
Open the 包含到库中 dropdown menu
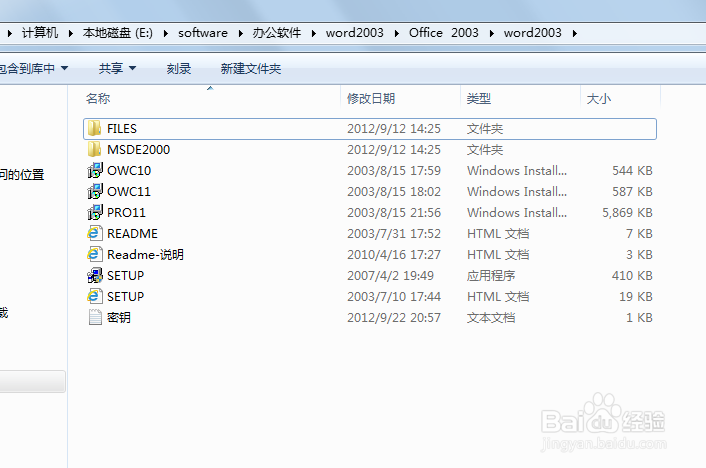[x=33, y=68]
